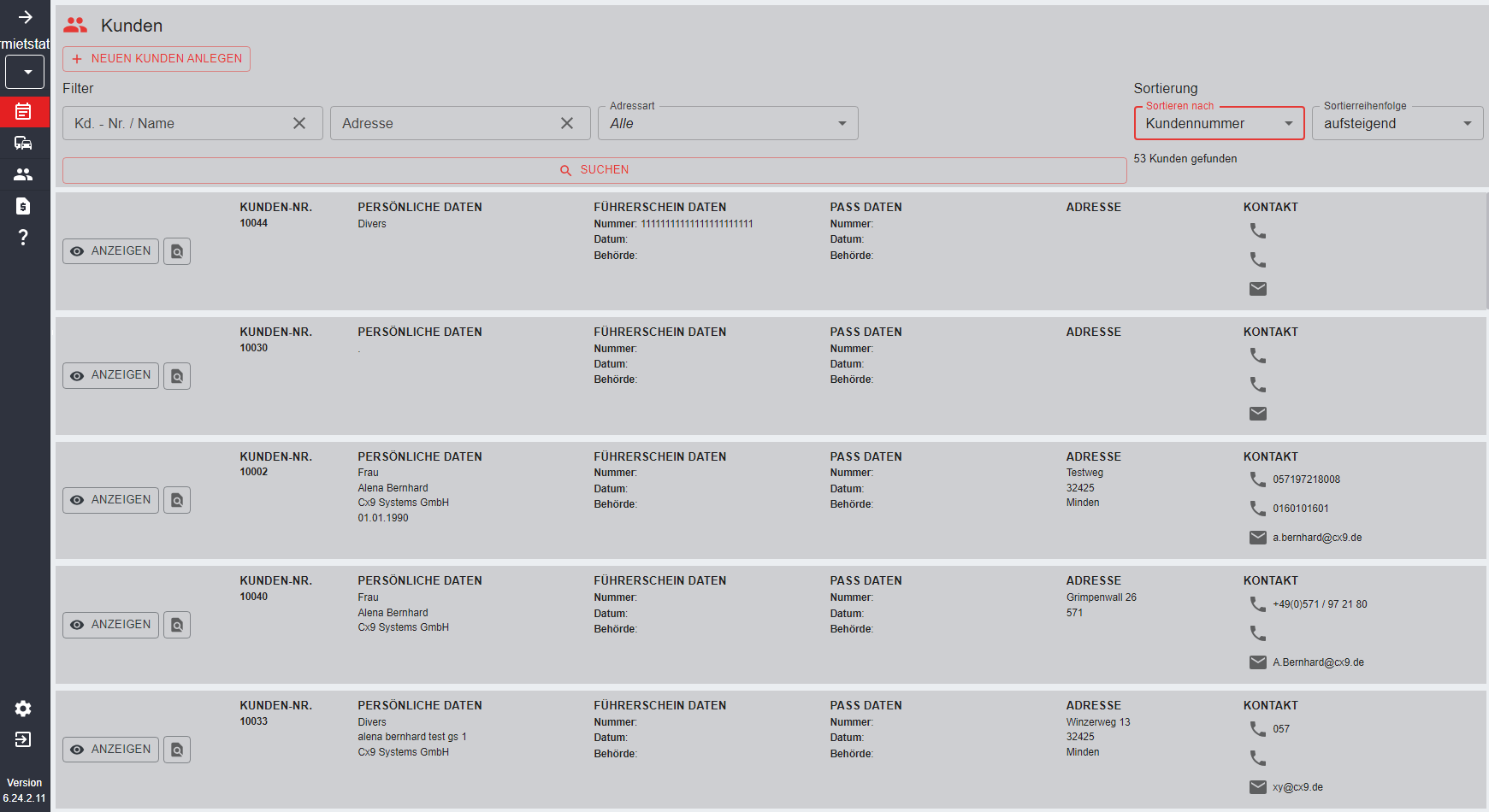The width and height of the screenshot is (1489, 812).
Task: Open the Sortierreihenfolge dropdown
Action: [1397, 123]
